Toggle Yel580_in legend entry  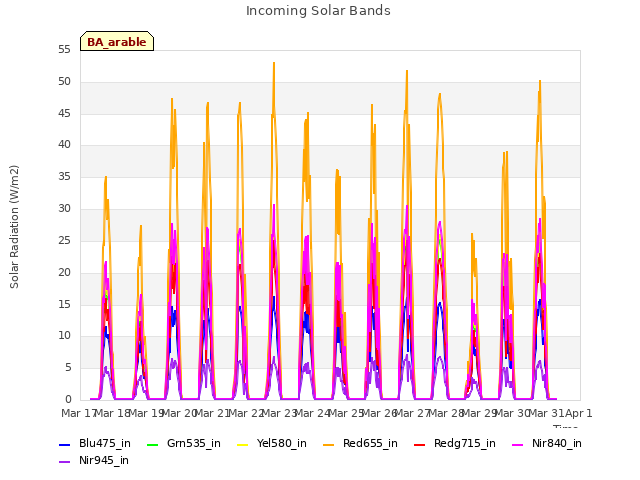pyautogui.click(x=271, y=443)
